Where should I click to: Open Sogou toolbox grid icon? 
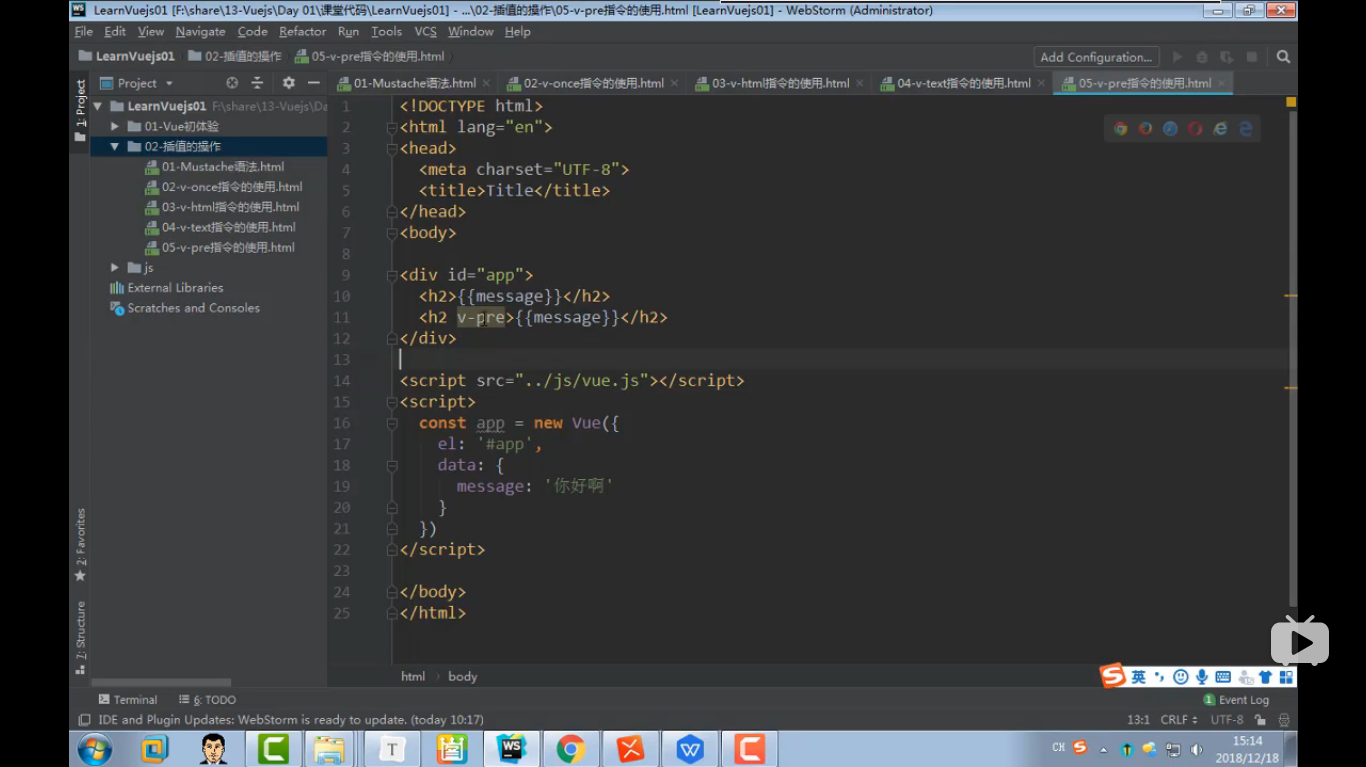tap(1286, 677)
